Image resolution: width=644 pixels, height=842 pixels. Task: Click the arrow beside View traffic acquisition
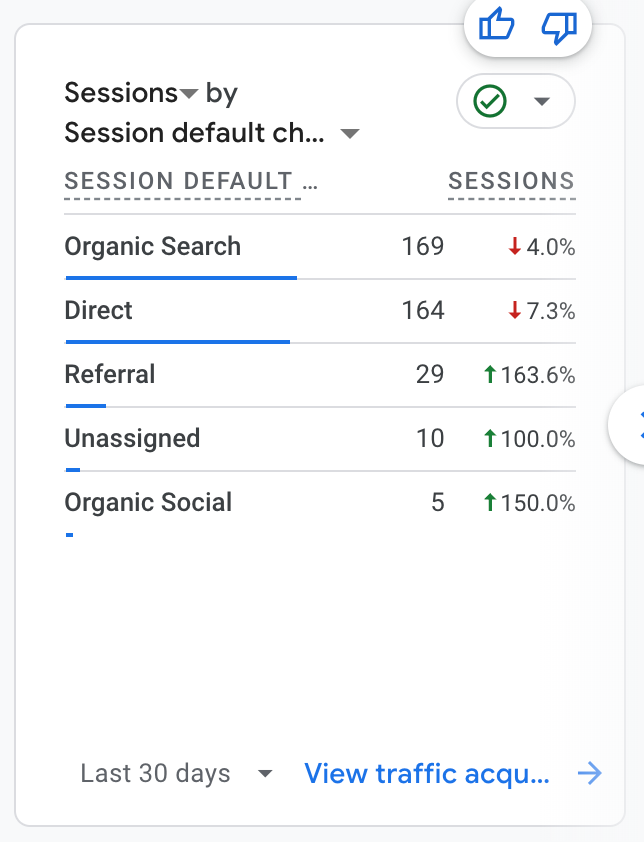pyautogui.click(x=590, y=773)
